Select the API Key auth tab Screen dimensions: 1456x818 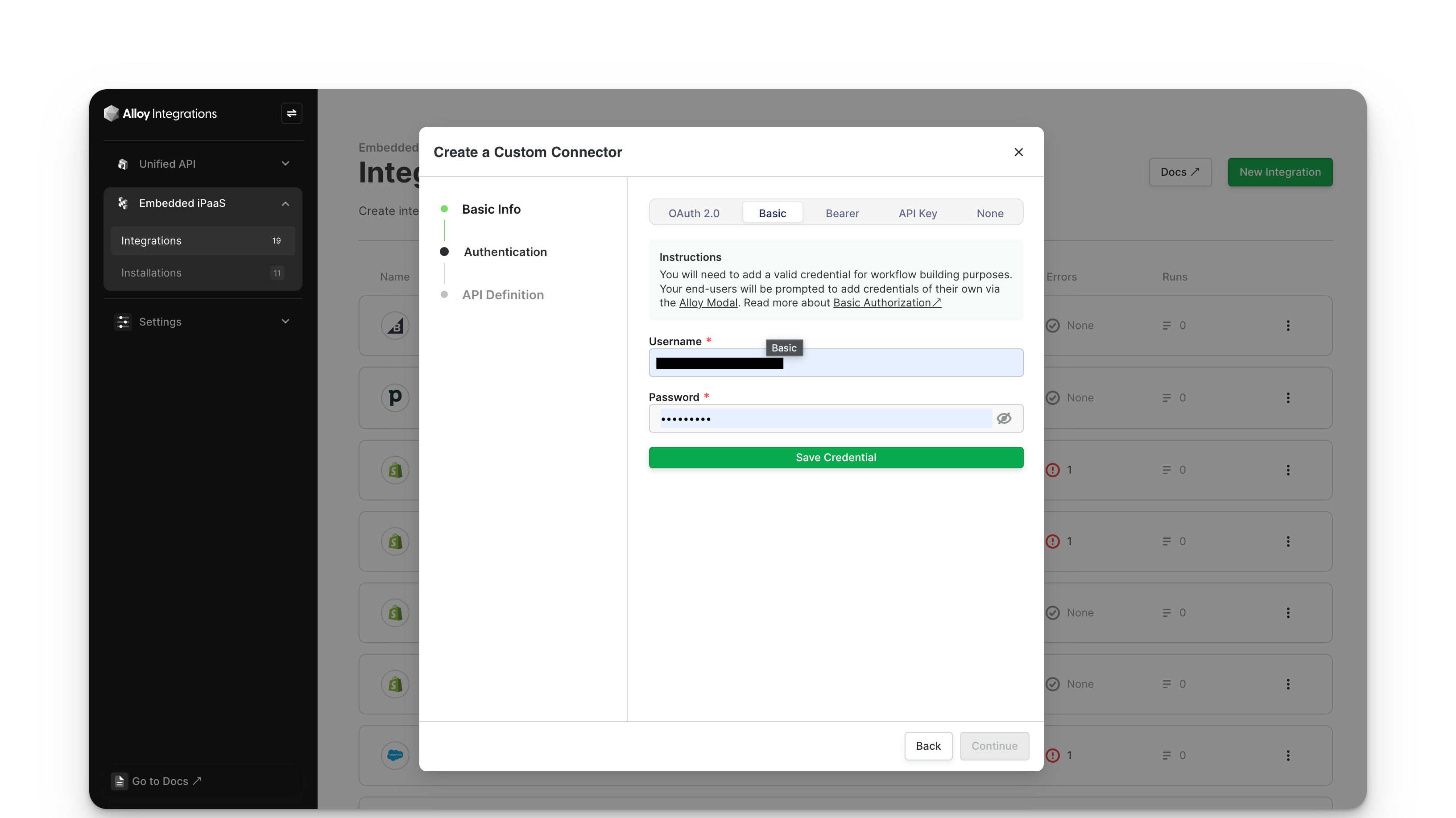click(x=917, y=213)
